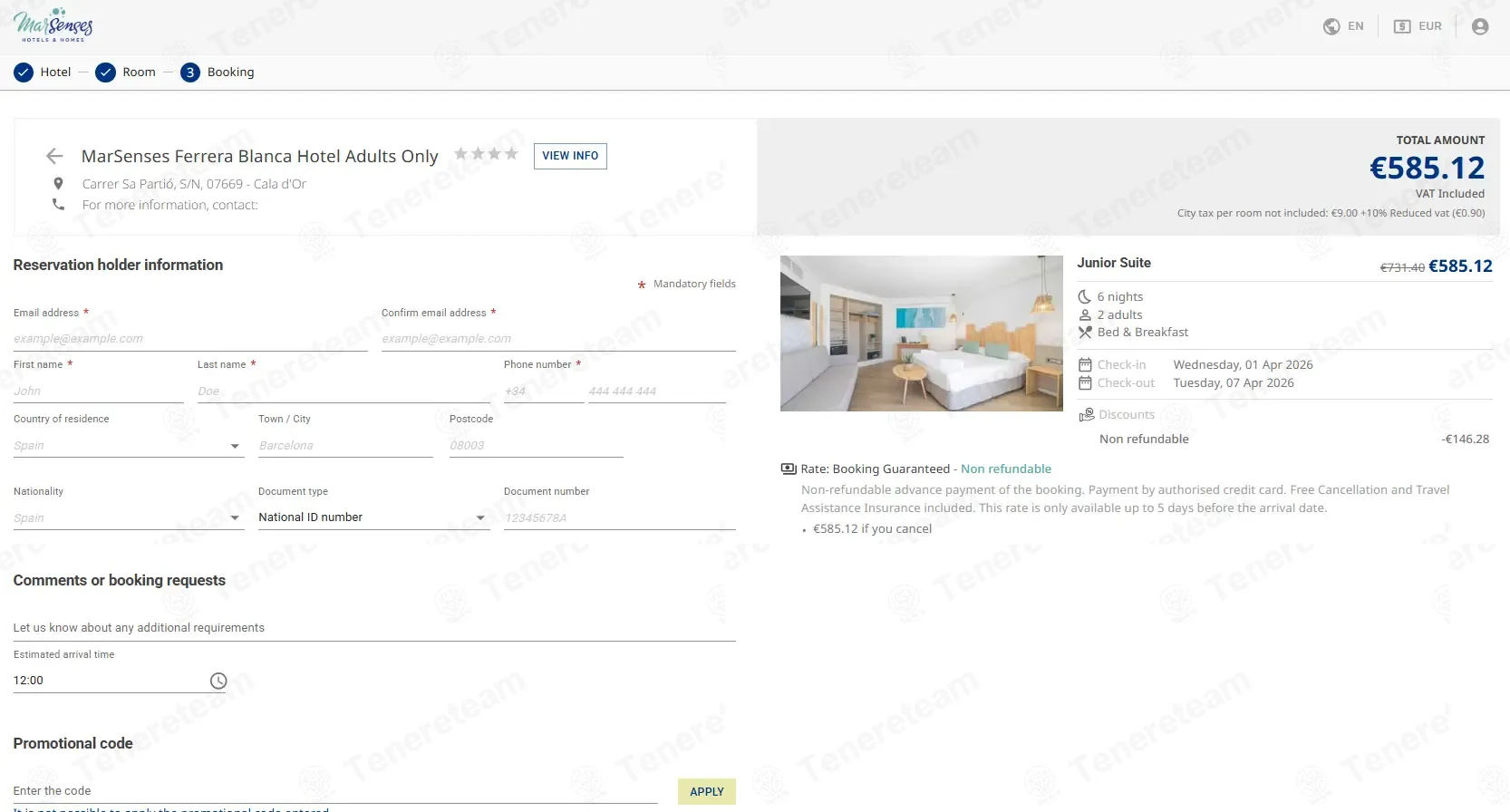Click the check-out date Tuesday, 07 Apr 2026
The width and height of the screenshot is (1510, 812).
tap(1234, 383)
